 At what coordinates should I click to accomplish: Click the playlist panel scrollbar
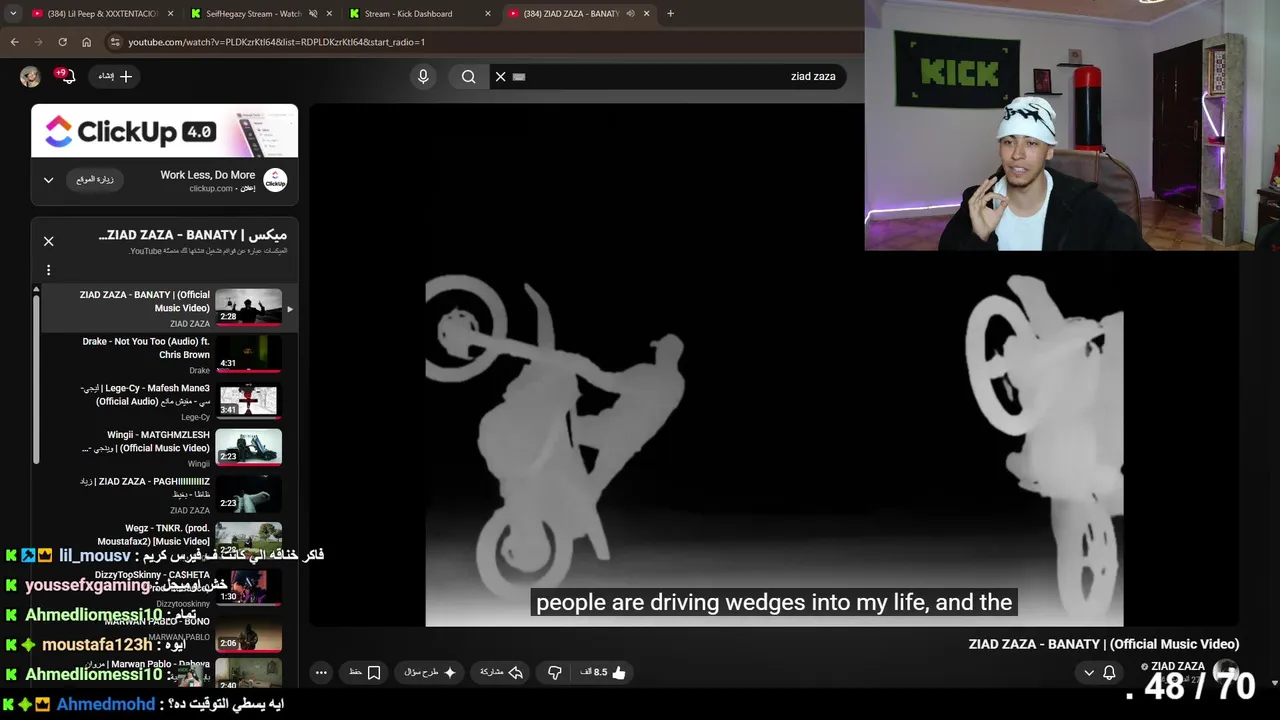pos(36,380)
